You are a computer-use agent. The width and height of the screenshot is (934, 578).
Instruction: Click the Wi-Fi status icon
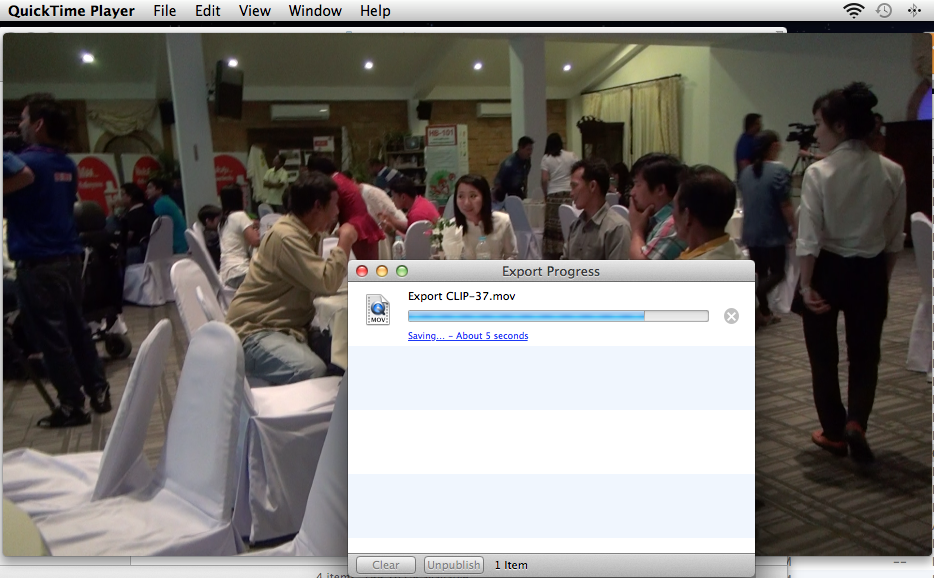pyautogui.click(x=854, y=10)
